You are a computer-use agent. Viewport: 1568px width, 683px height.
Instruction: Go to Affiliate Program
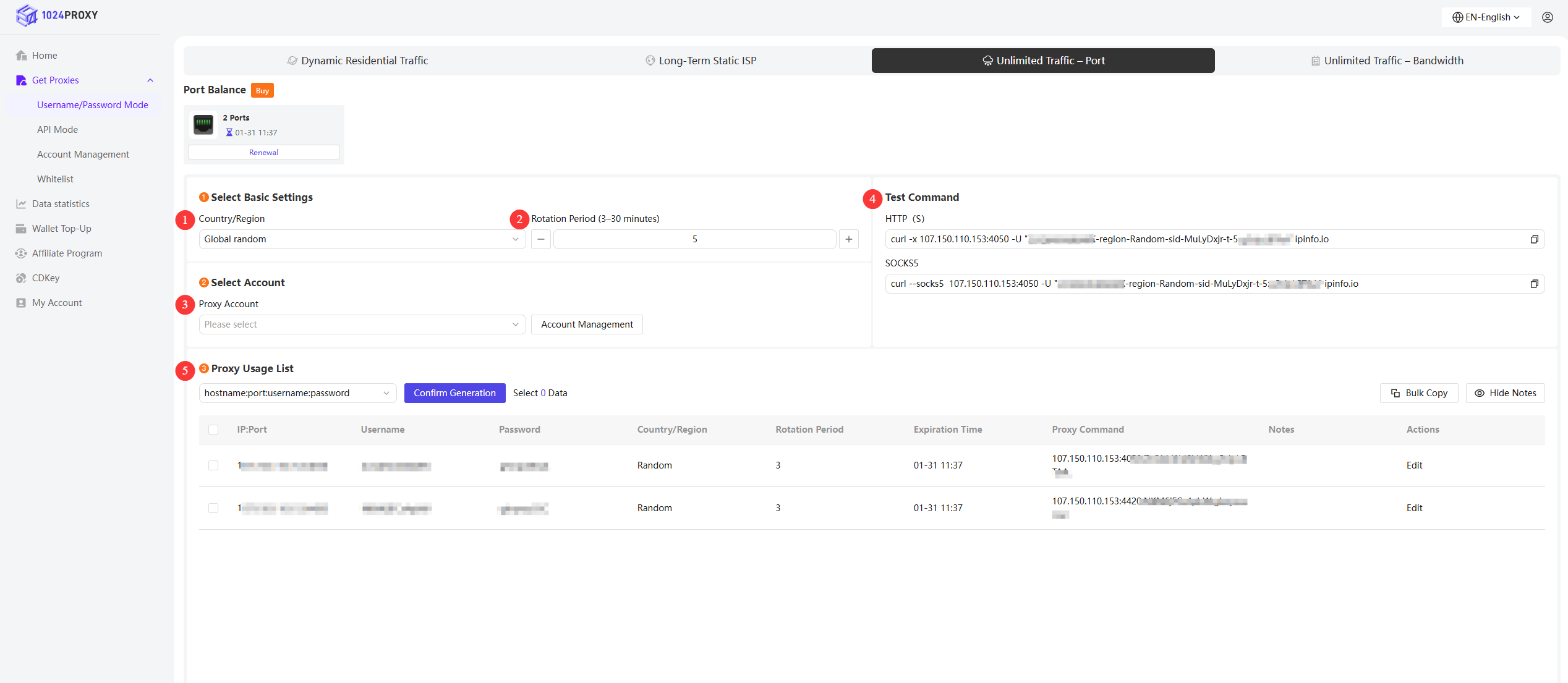pos(67,253)
